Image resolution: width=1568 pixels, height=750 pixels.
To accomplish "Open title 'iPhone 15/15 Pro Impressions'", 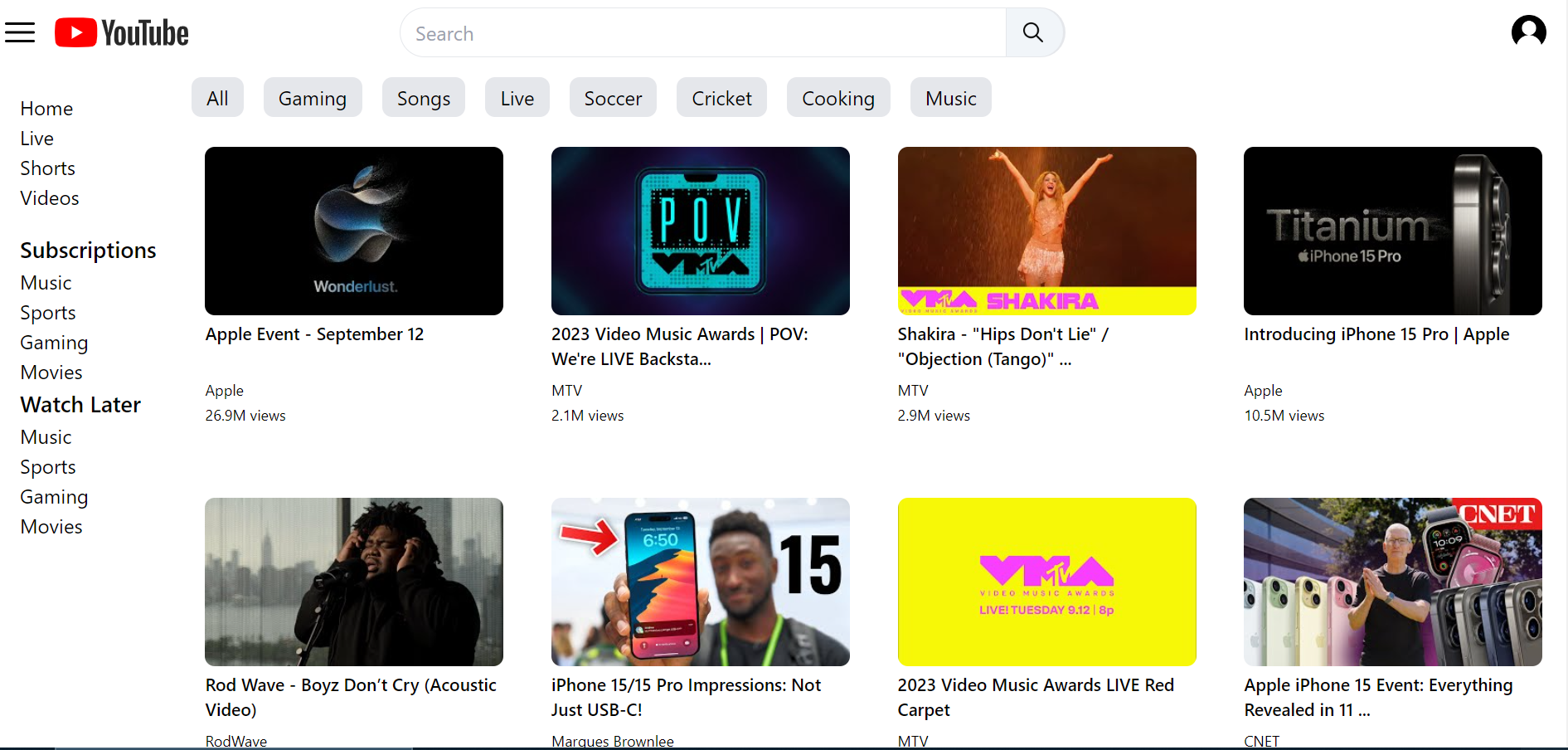I will 686,698.
